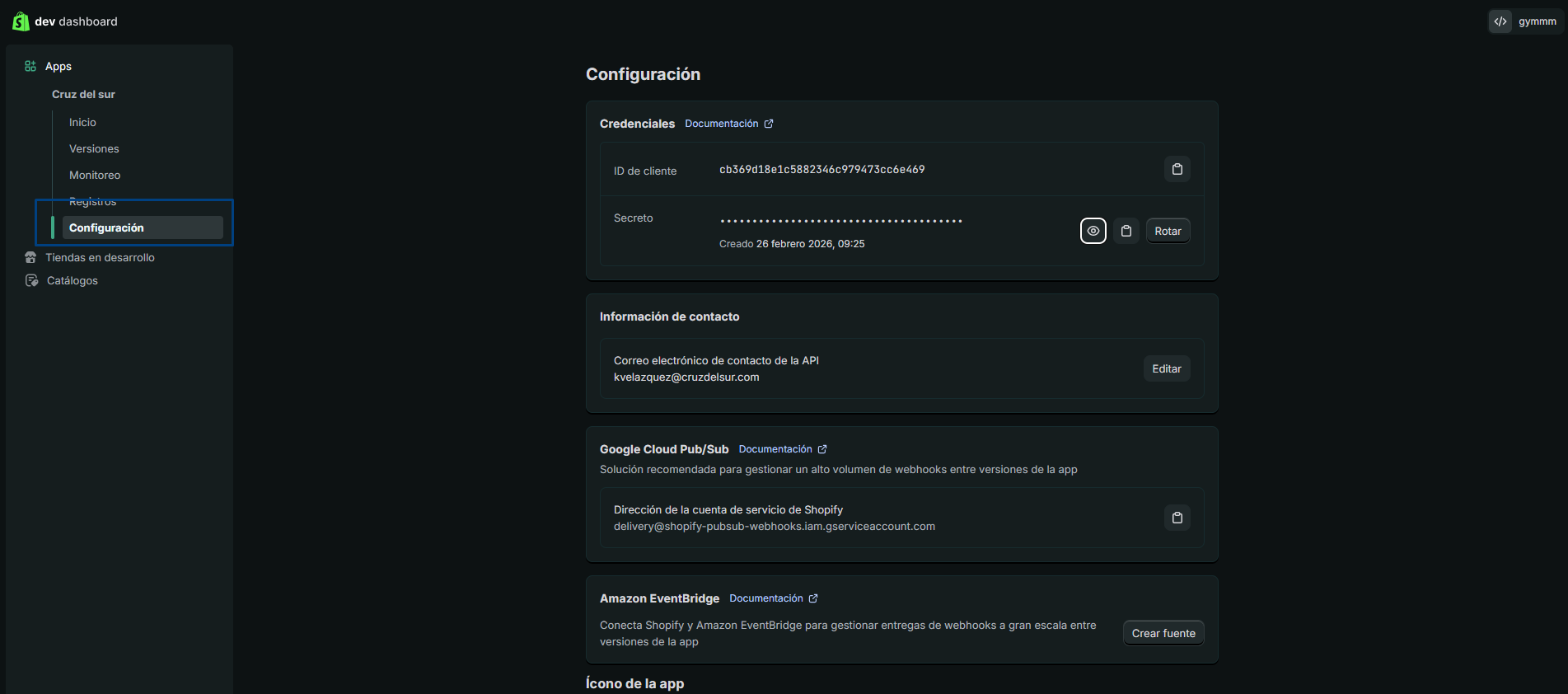Copy the Secreto to clipboard

(x=1126, y=231)
